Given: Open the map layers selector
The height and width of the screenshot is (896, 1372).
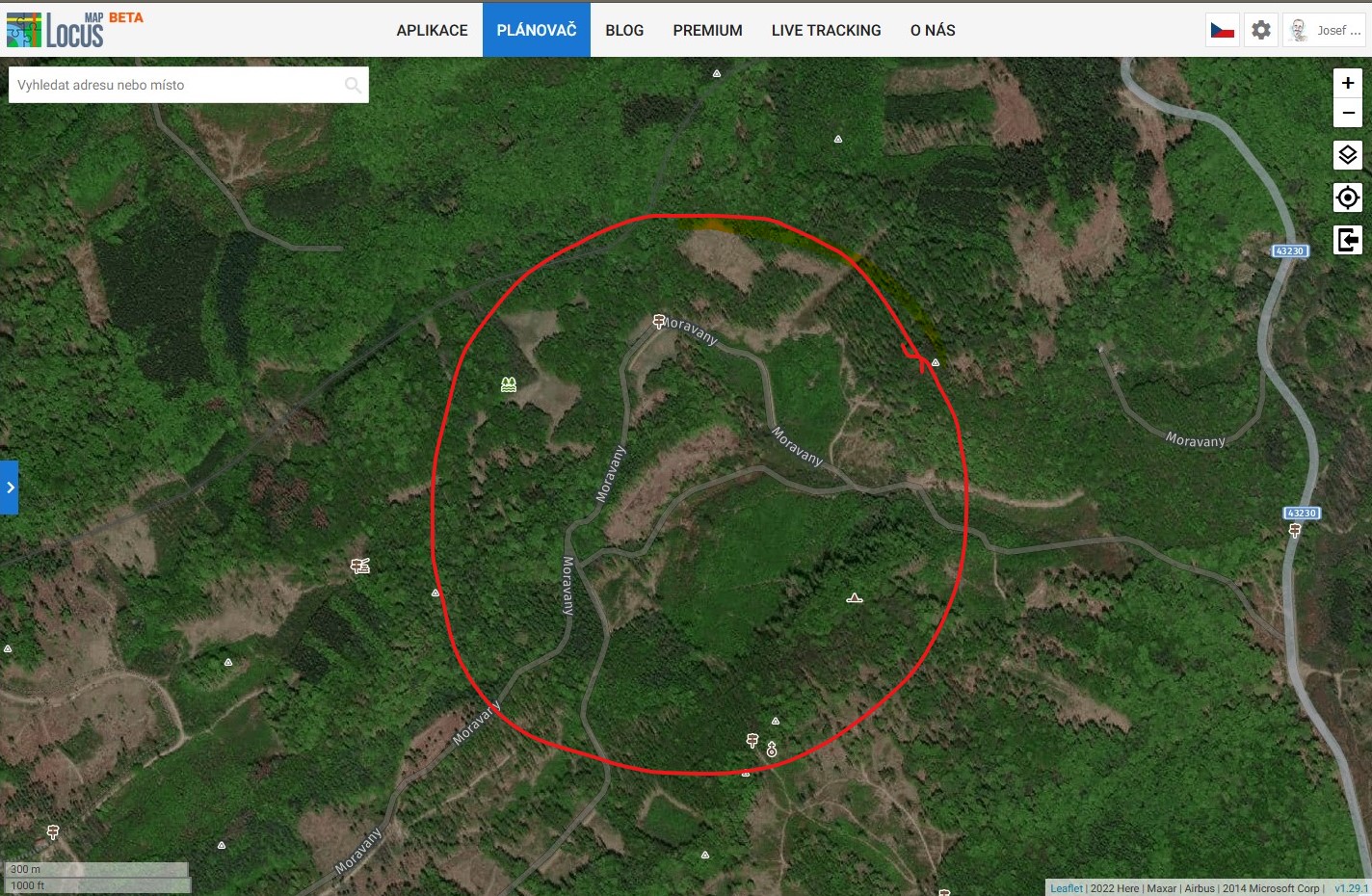Looking at the screenshot, I should [x=1347, y=155].
